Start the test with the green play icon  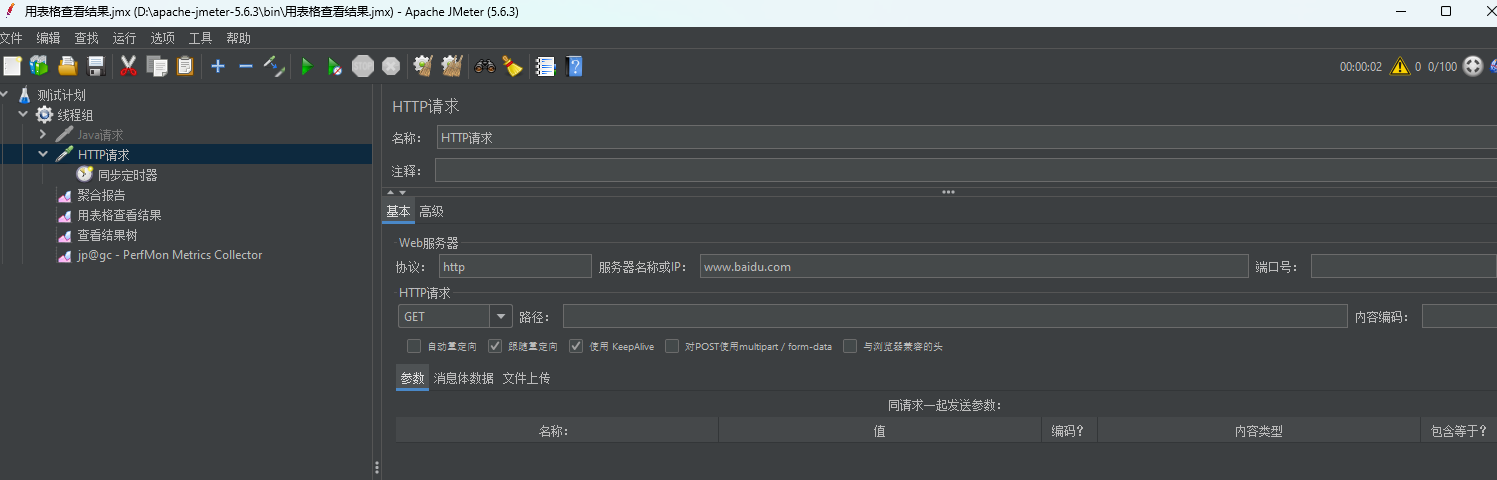[307, 66]
